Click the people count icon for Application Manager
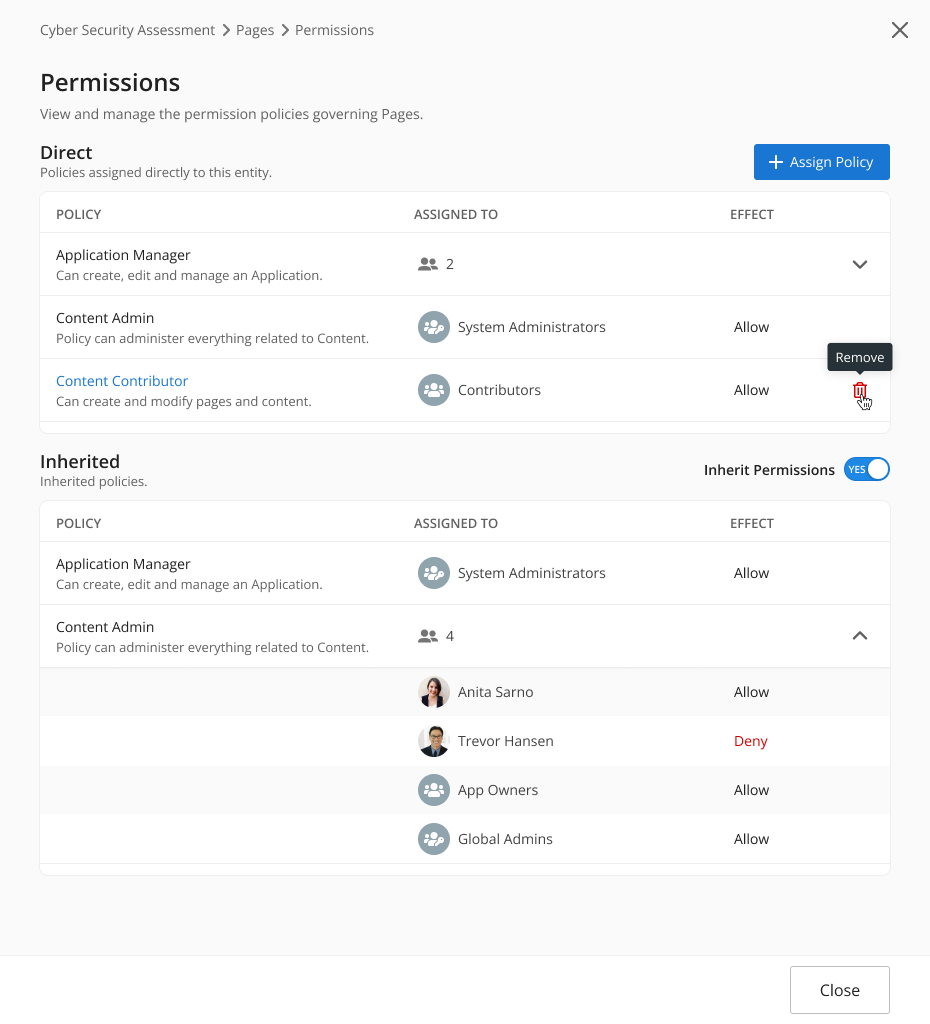Viewport: 930px width, 1024px height. (428, 264)
